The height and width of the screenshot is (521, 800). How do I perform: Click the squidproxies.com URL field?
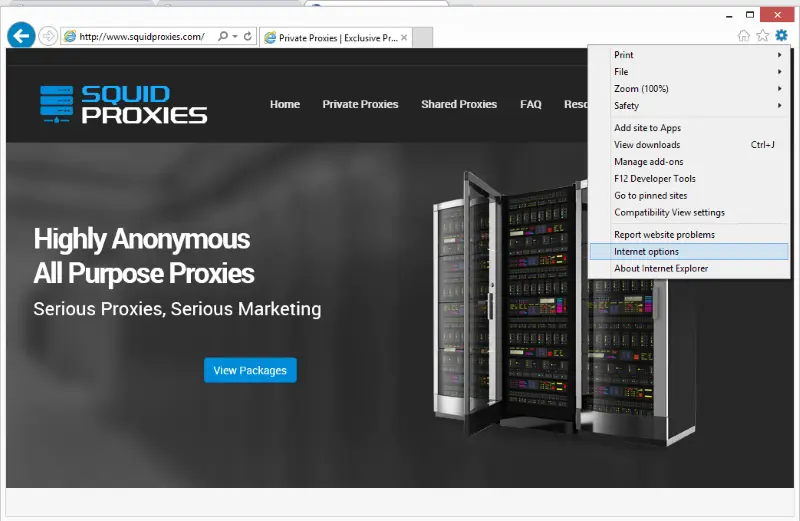click(x=142, y=36)
